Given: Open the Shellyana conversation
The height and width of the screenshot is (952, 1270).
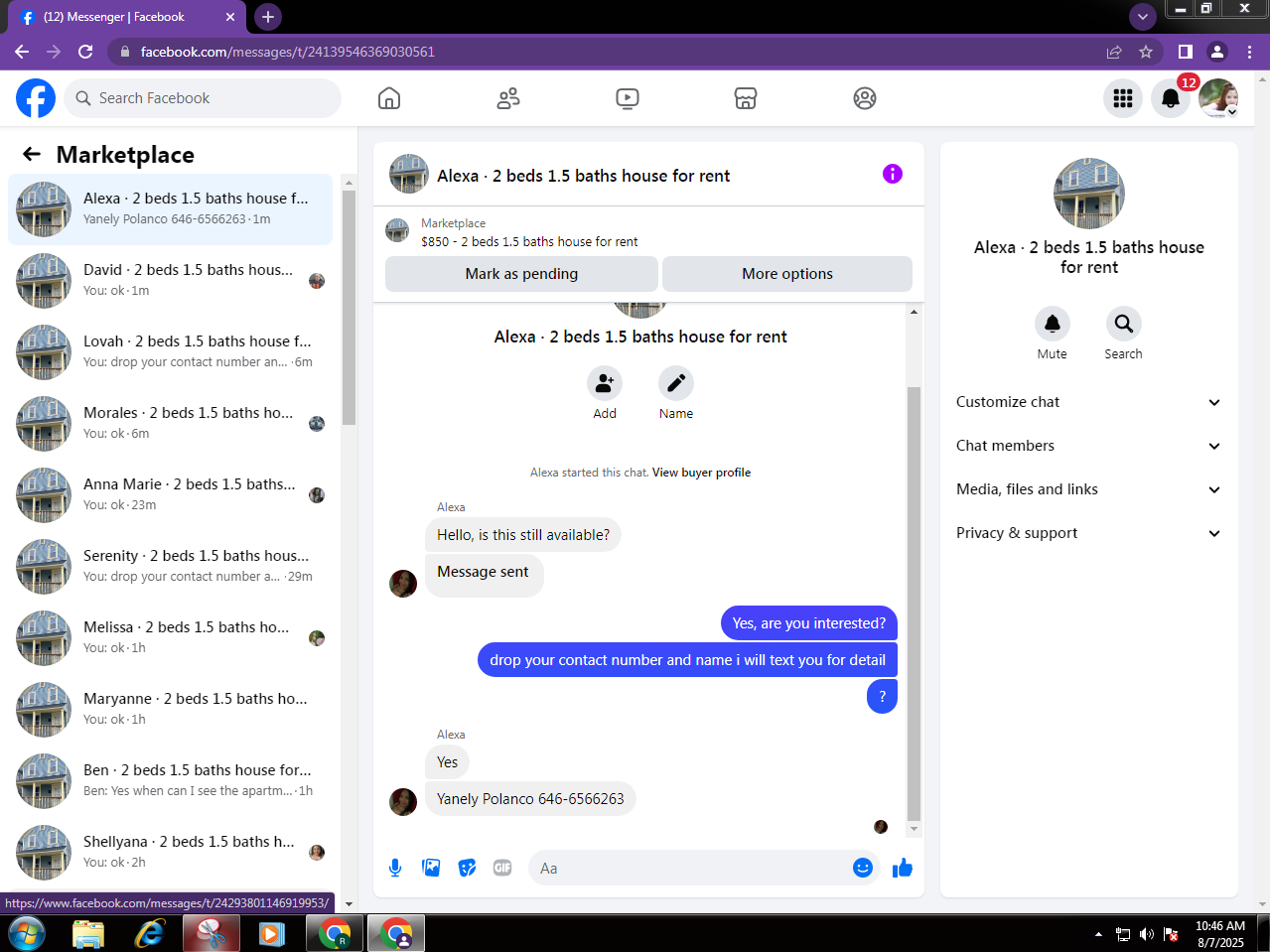Looking at the screenshot, I should (171, 853).
